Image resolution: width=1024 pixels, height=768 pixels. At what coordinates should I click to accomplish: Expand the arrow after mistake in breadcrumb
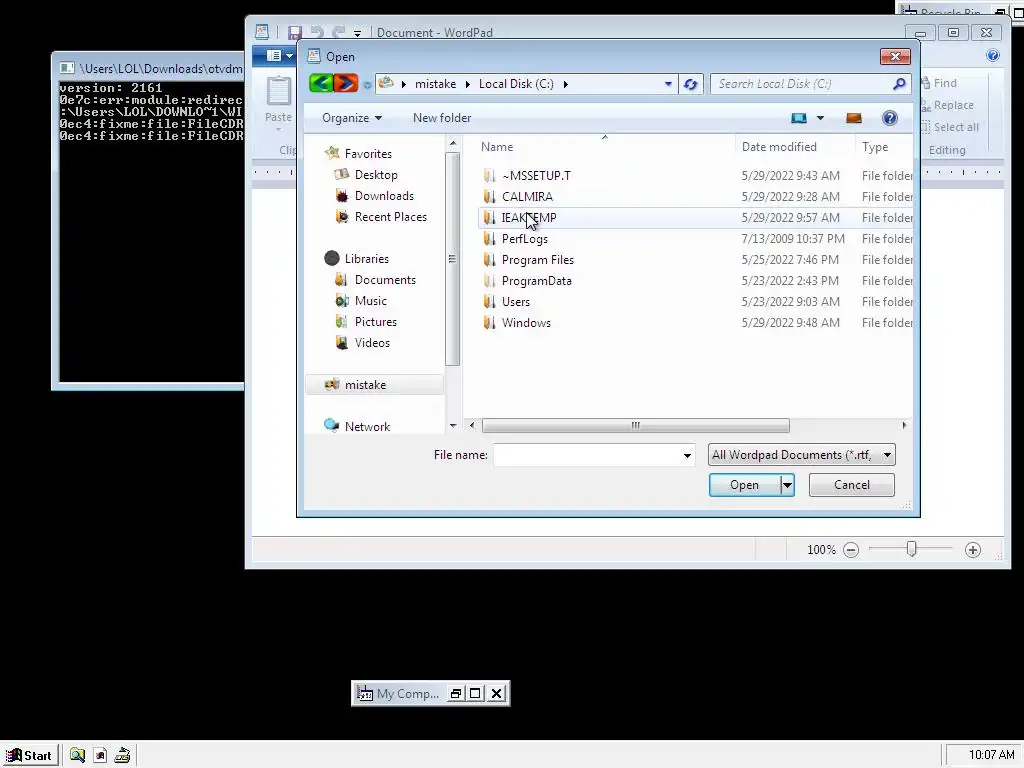point(468,84)
